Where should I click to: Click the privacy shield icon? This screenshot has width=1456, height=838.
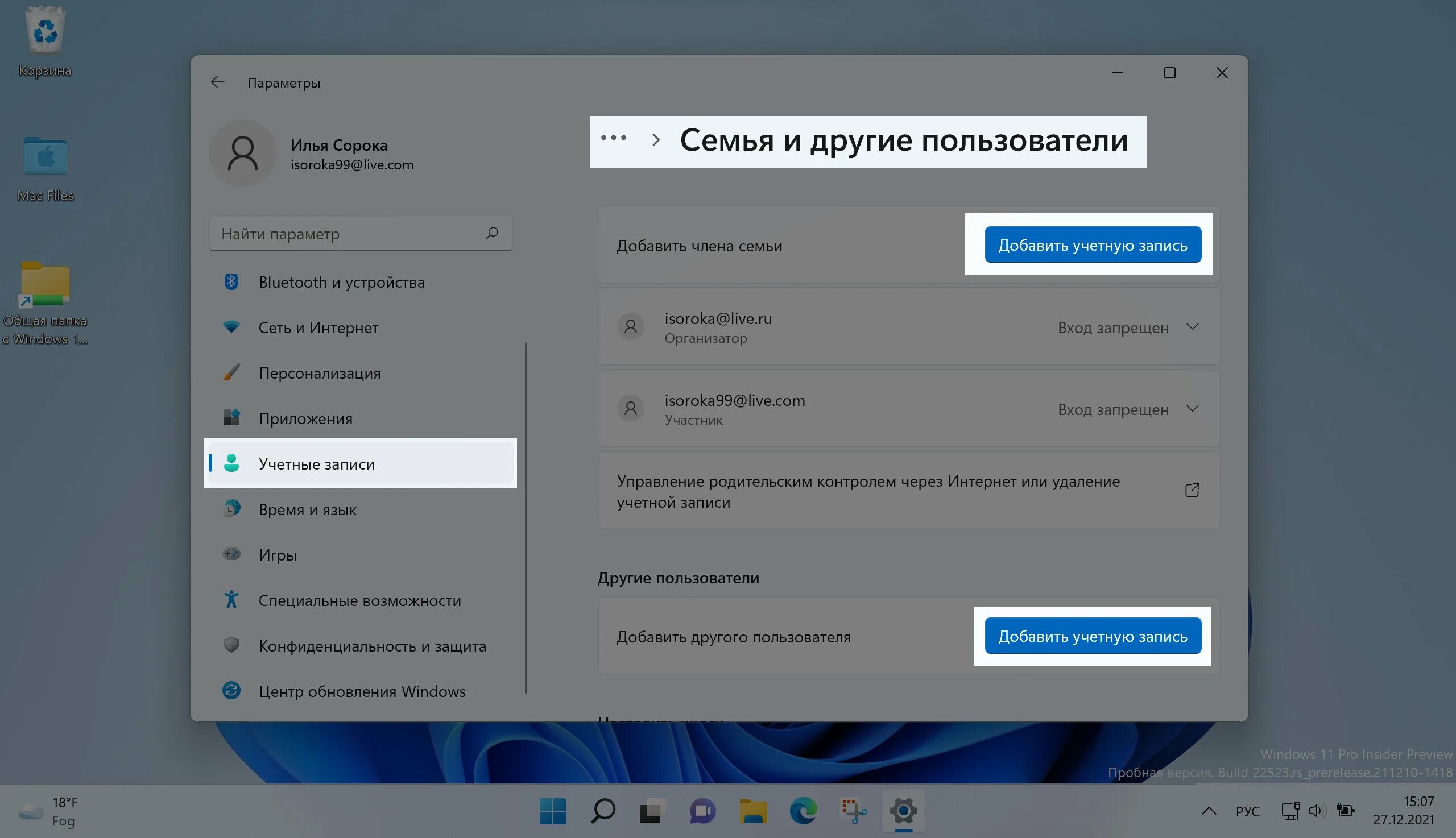click(231, 645)
